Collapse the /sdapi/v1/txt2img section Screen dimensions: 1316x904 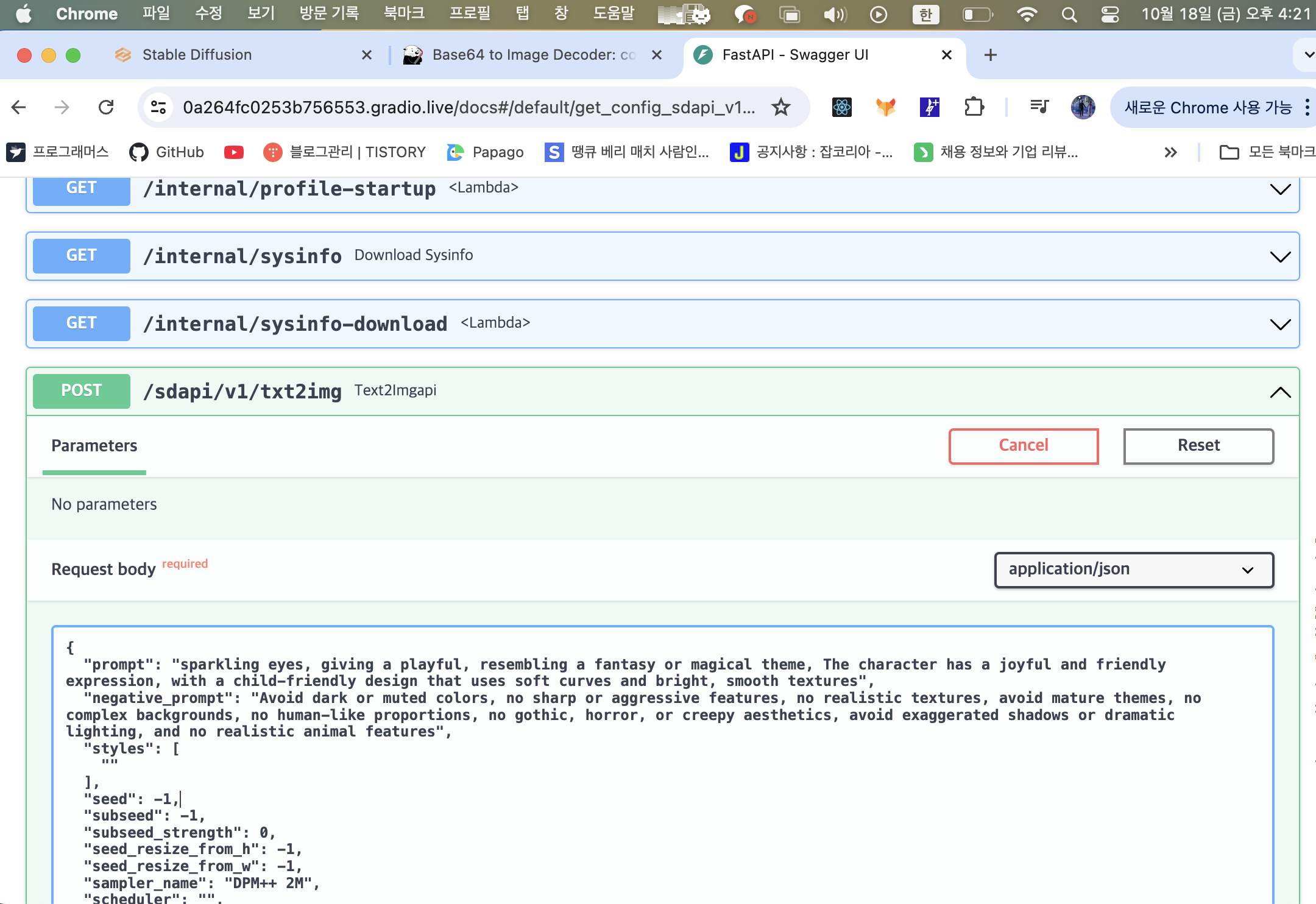point(1280,392)
